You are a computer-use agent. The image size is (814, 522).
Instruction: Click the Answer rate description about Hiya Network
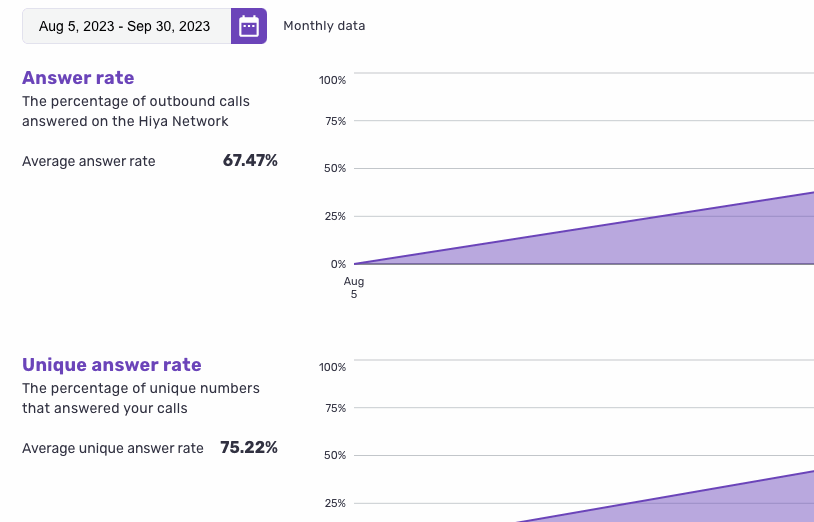pos(136,111)
